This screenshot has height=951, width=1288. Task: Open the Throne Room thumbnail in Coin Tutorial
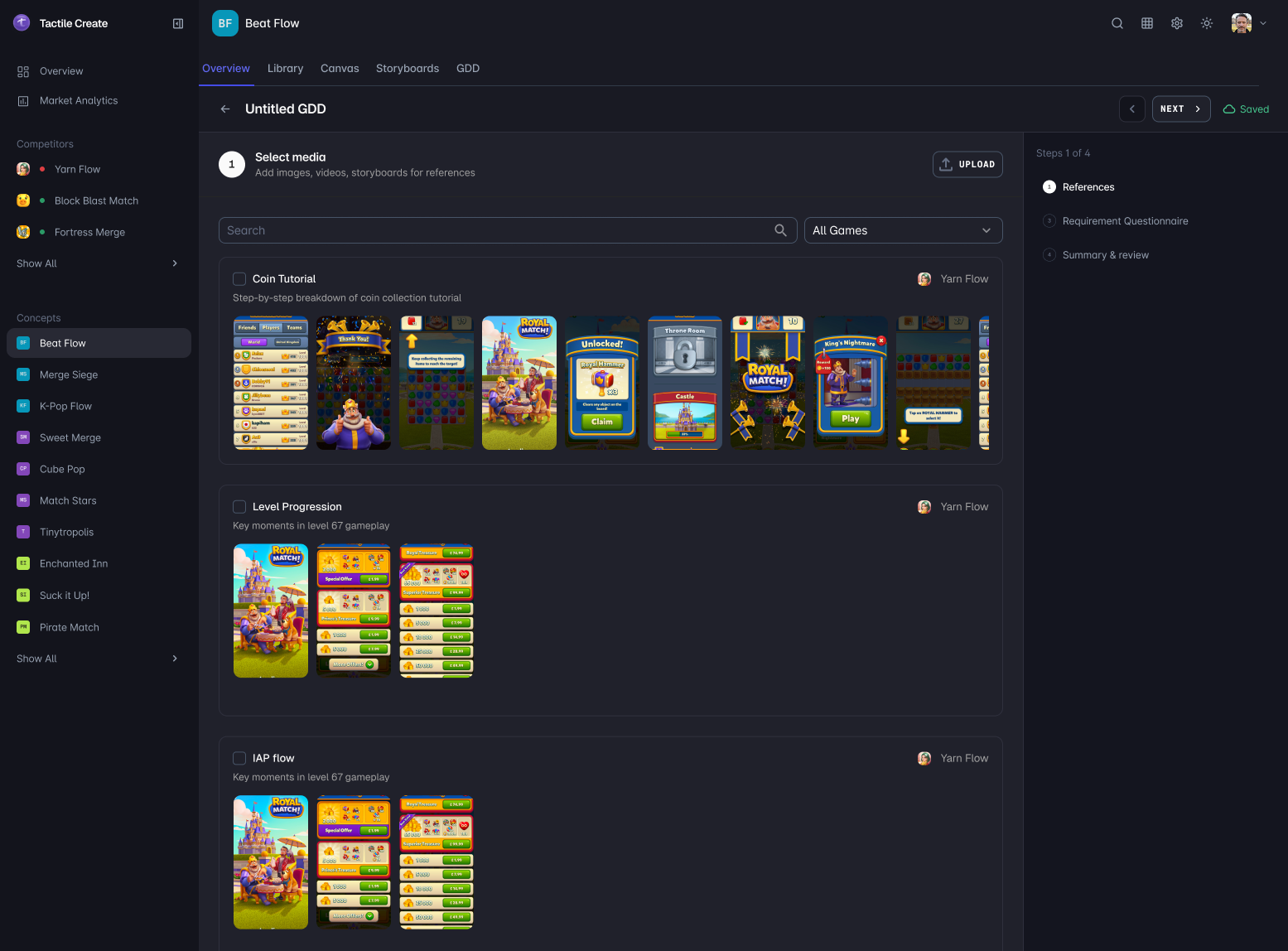pos(685,383)
